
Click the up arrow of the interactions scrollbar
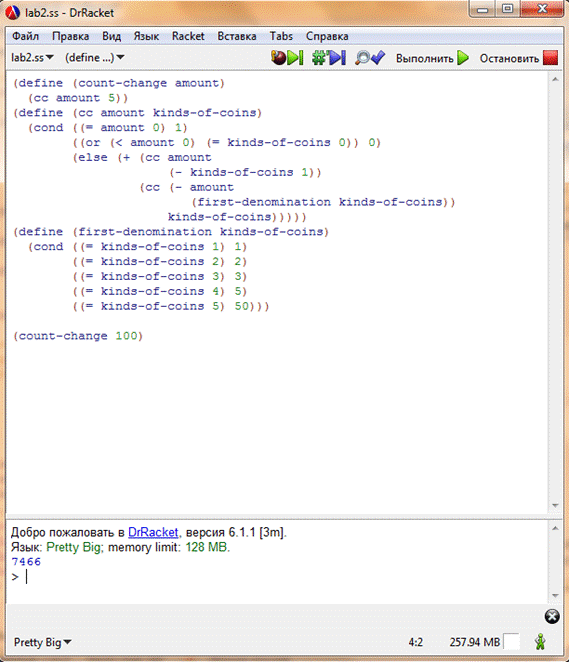(x=555, y=528)
